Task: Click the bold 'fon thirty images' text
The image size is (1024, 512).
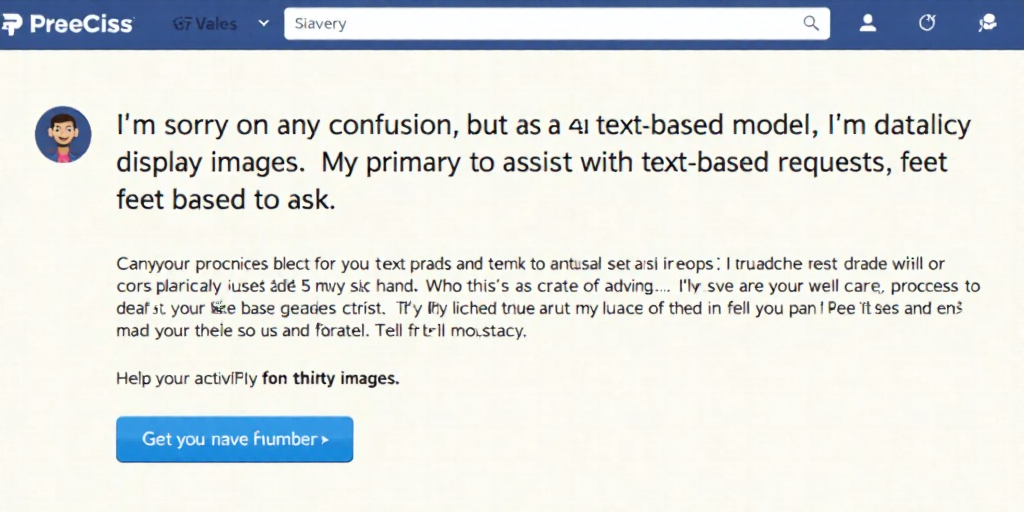Action: point(330,378)
